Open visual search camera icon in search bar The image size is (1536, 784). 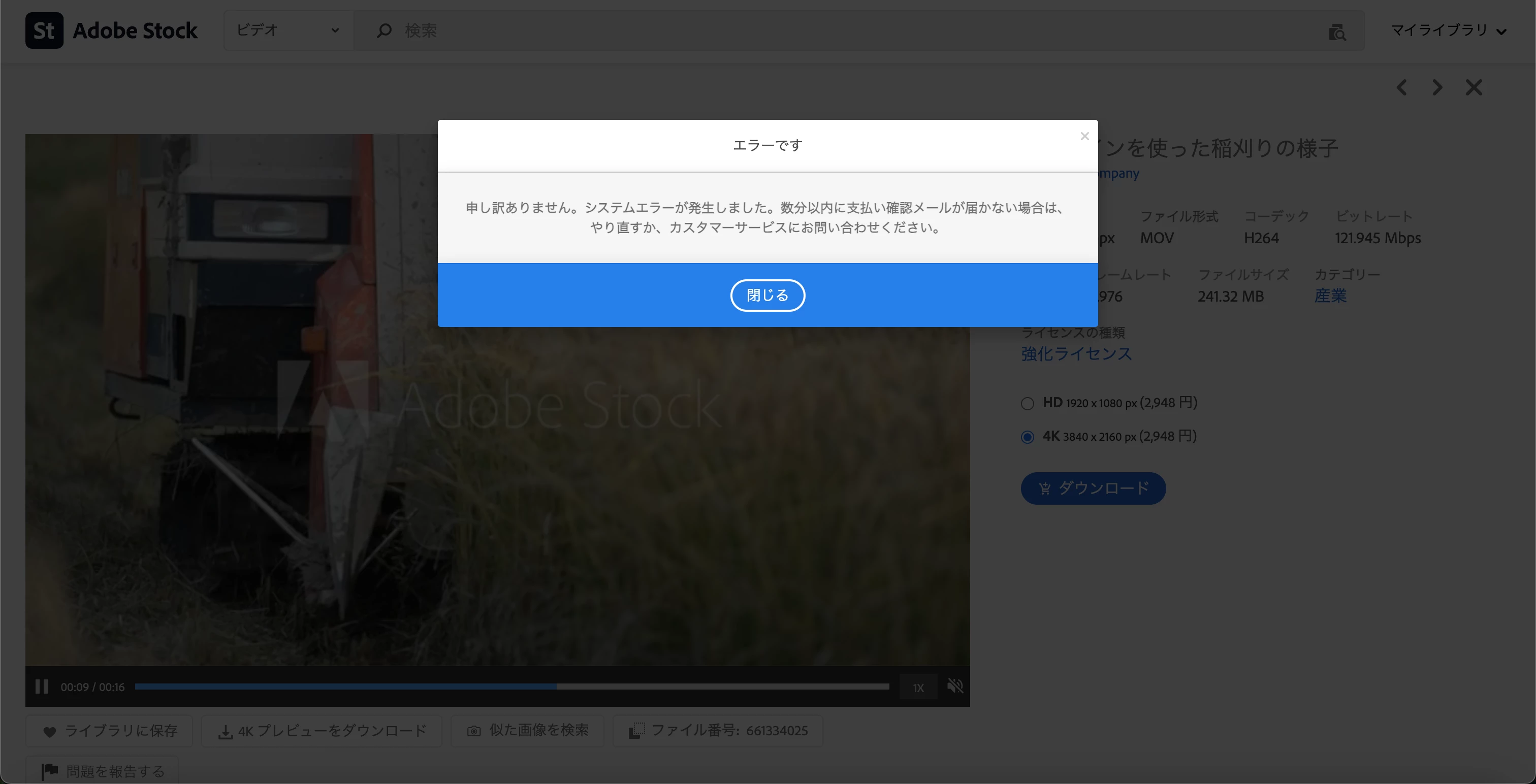(1337, 32)
